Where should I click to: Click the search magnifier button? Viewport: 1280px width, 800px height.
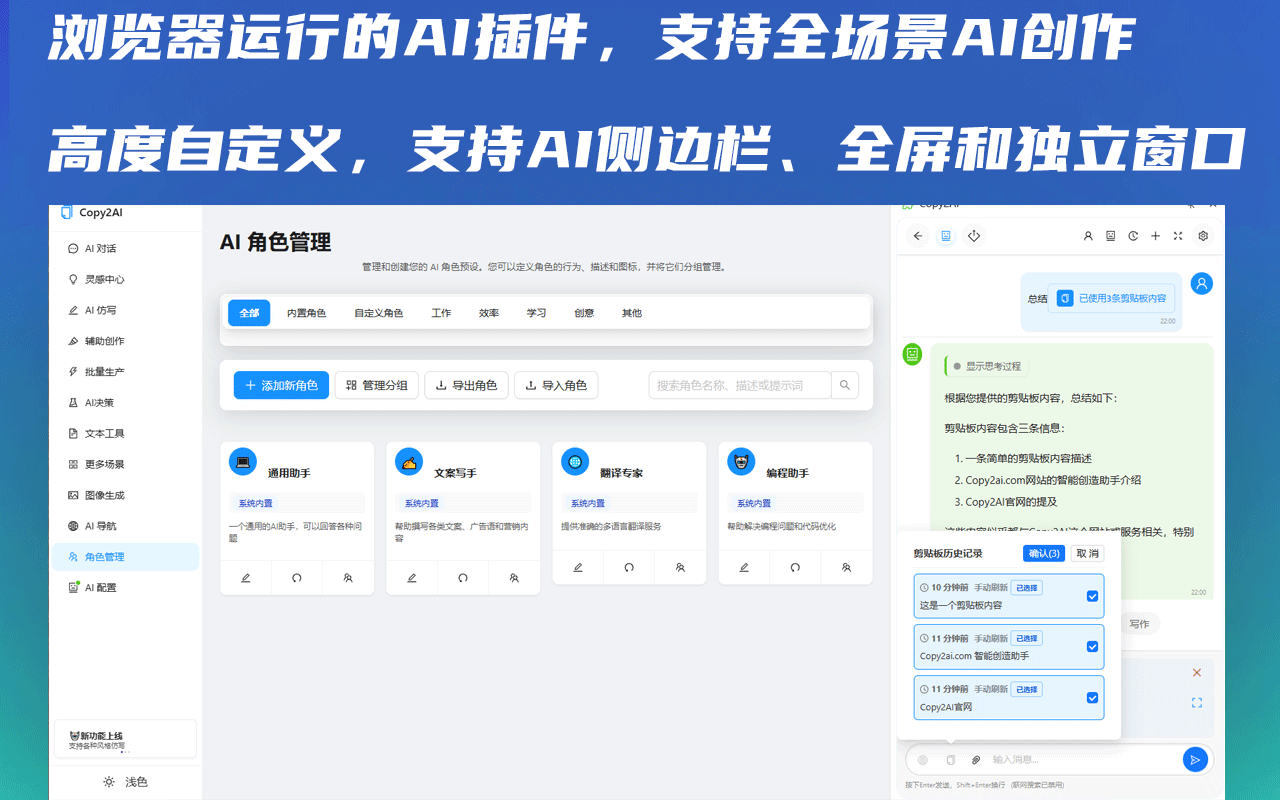point(845,385)
